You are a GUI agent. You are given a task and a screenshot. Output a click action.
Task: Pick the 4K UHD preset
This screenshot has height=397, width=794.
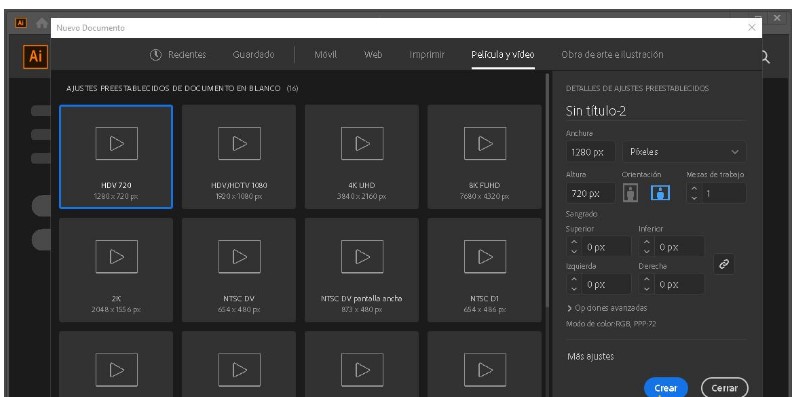362,157
